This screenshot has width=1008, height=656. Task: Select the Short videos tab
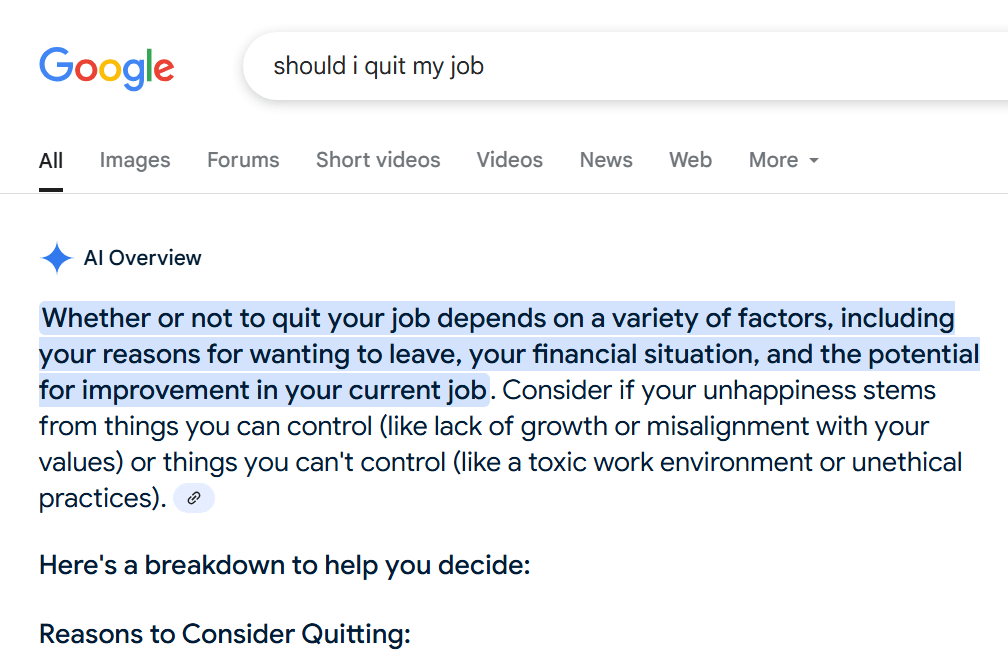[378, 160]
